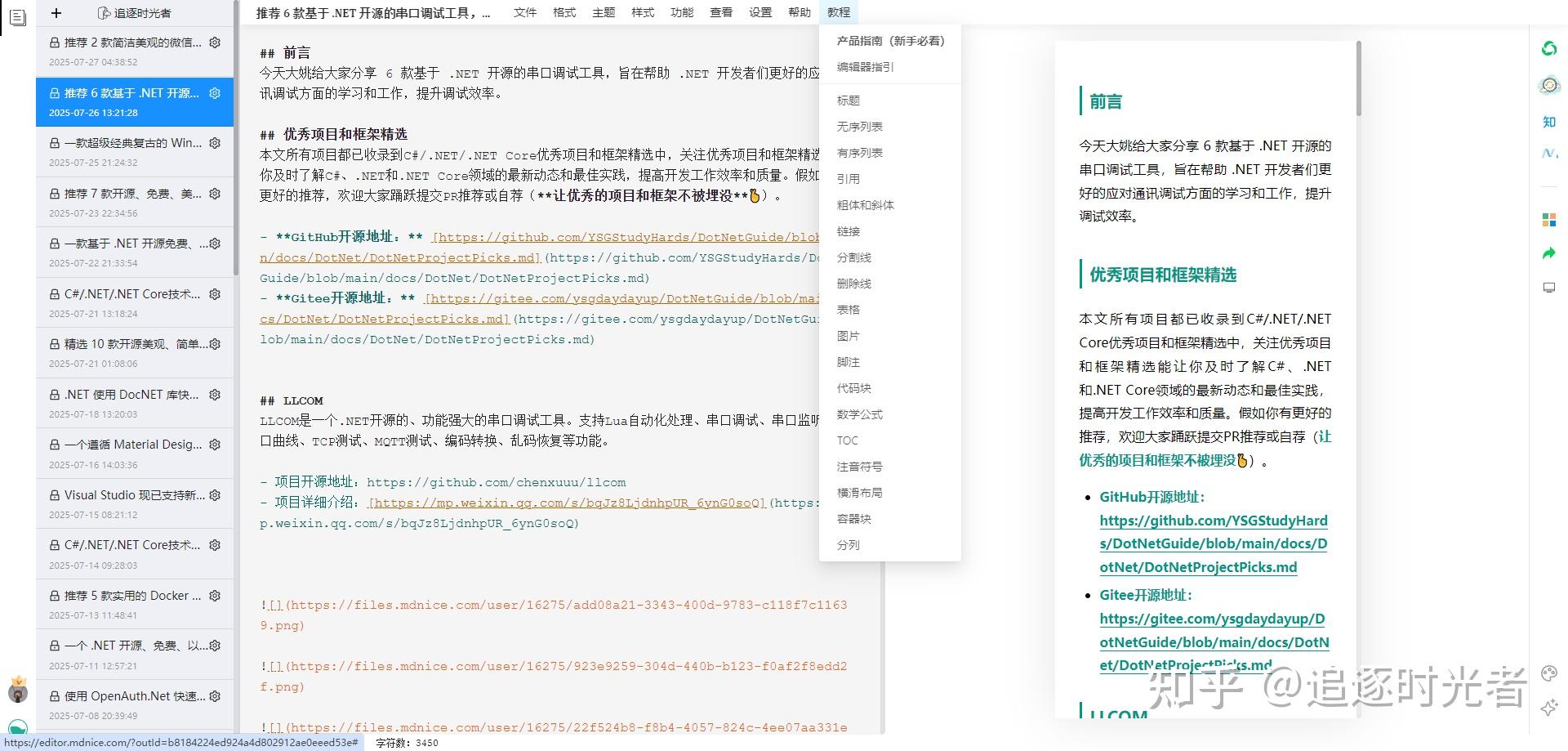The height and width of the screenshot is (751, 1568).
Task: Open the 主题 menu
Action: tap(604, 12)
